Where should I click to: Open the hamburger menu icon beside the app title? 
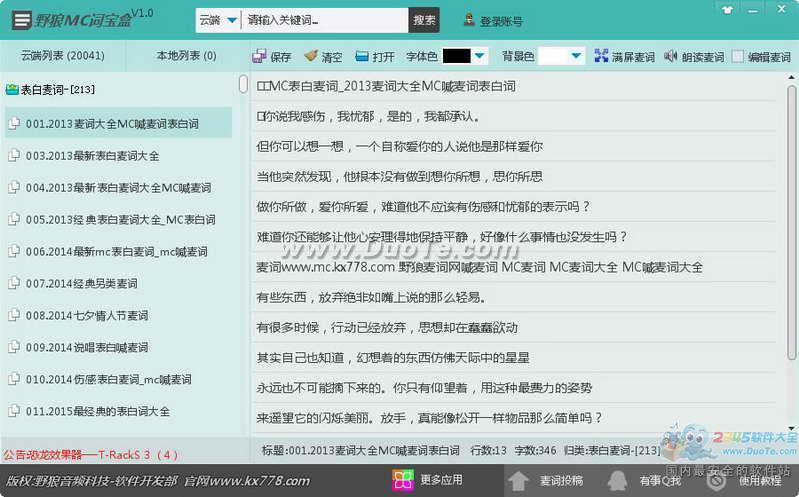(21, 20)
